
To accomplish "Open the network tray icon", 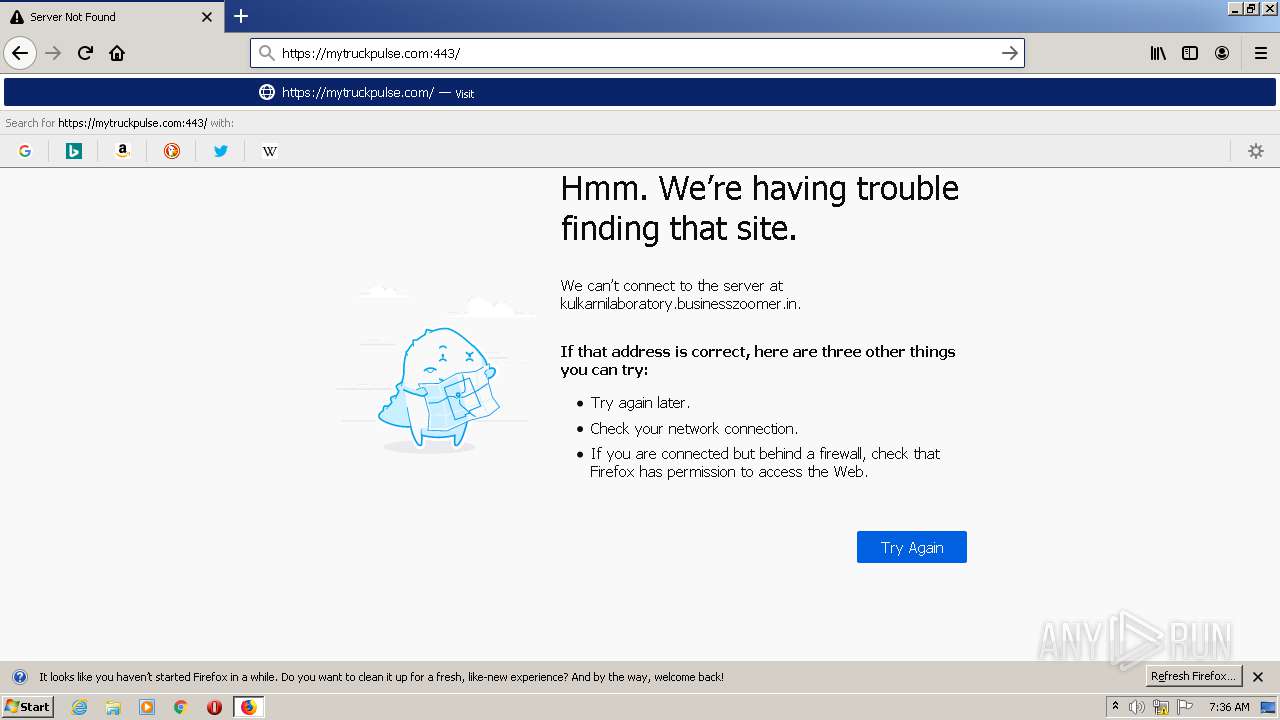I will coord(1161,708).
